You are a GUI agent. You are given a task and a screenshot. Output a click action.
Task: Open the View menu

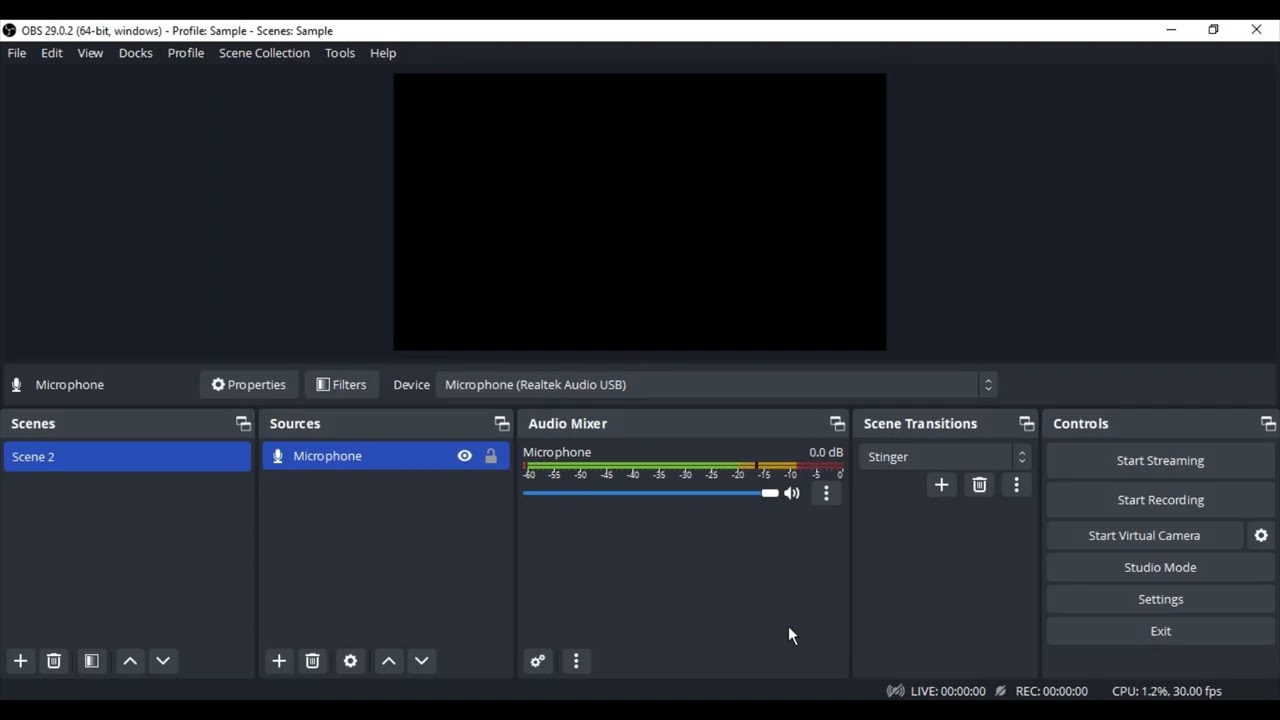90,53
